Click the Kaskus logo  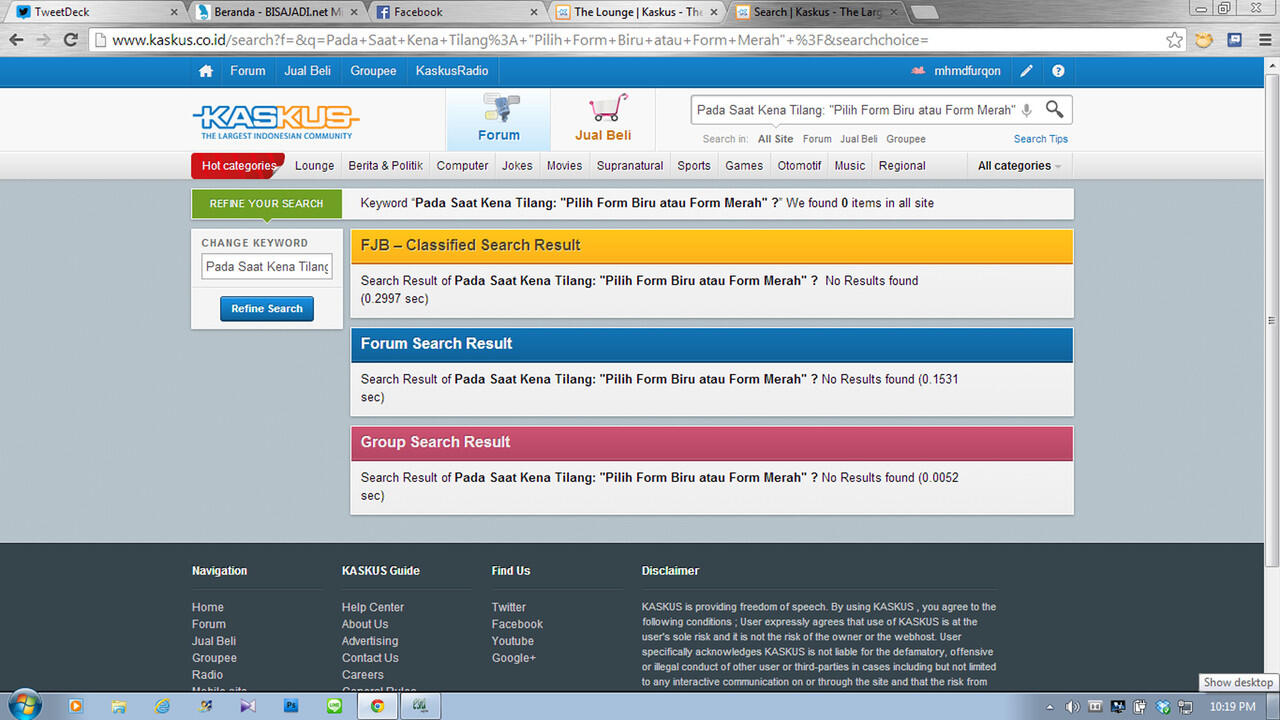click(x=276, y=122)
